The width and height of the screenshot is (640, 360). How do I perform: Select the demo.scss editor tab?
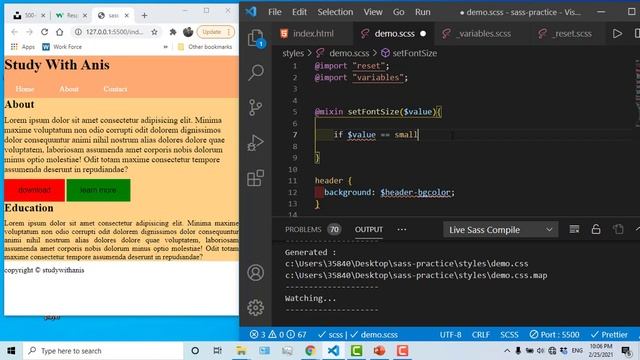pos(393,33)
